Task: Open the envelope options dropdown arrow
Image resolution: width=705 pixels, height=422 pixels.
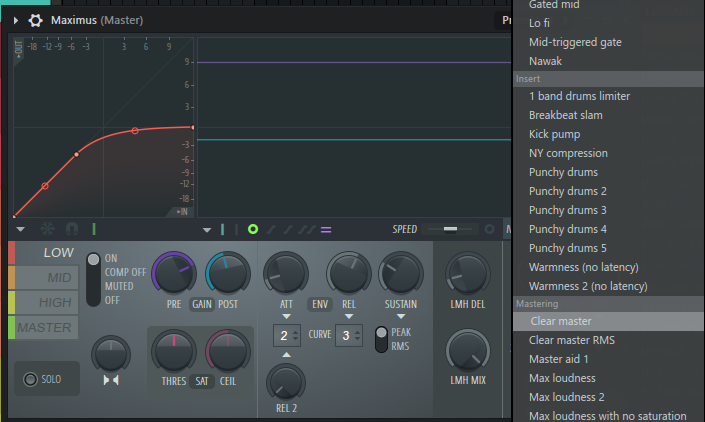Action: pyautogui.click(x=20, y=229)
